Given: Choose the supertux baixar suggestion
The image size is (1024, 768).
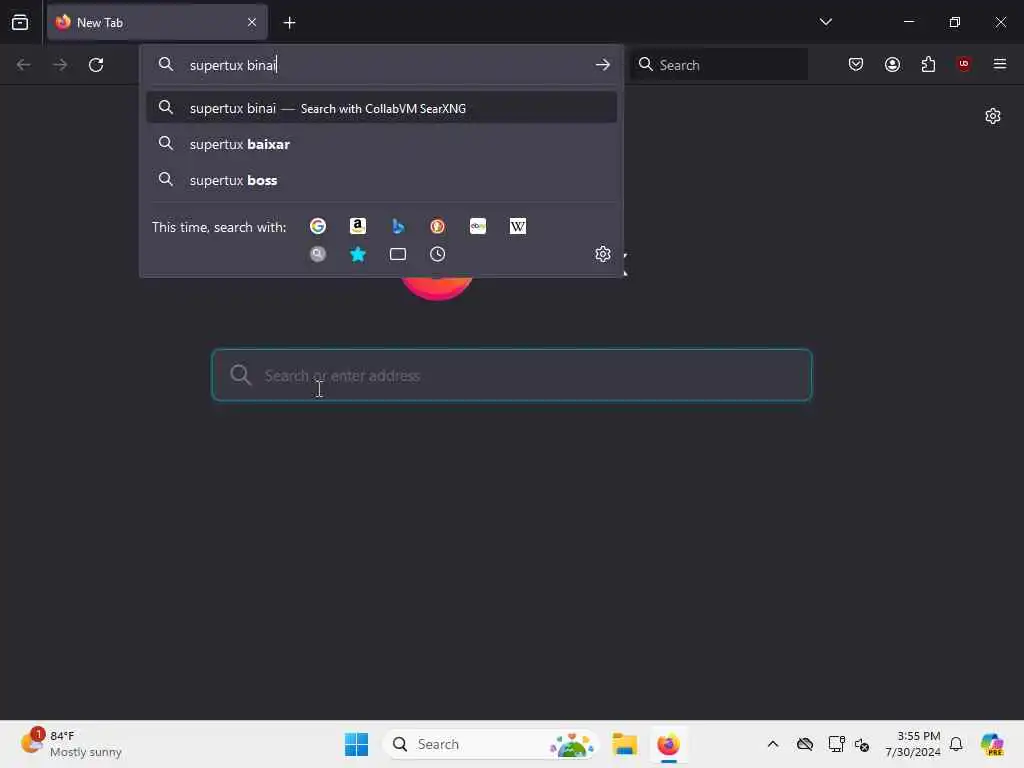Looking at the screenshot, I should [382, 144].
